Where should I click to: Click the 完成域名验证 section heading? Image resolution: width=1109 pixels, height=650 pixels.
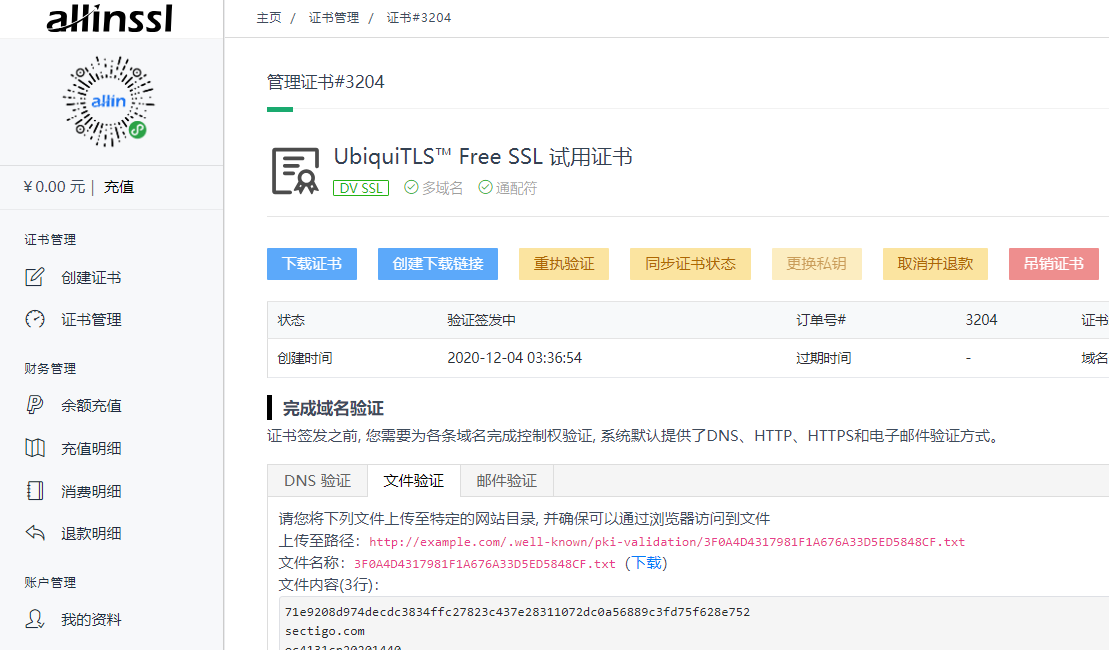tap(333, 409)
